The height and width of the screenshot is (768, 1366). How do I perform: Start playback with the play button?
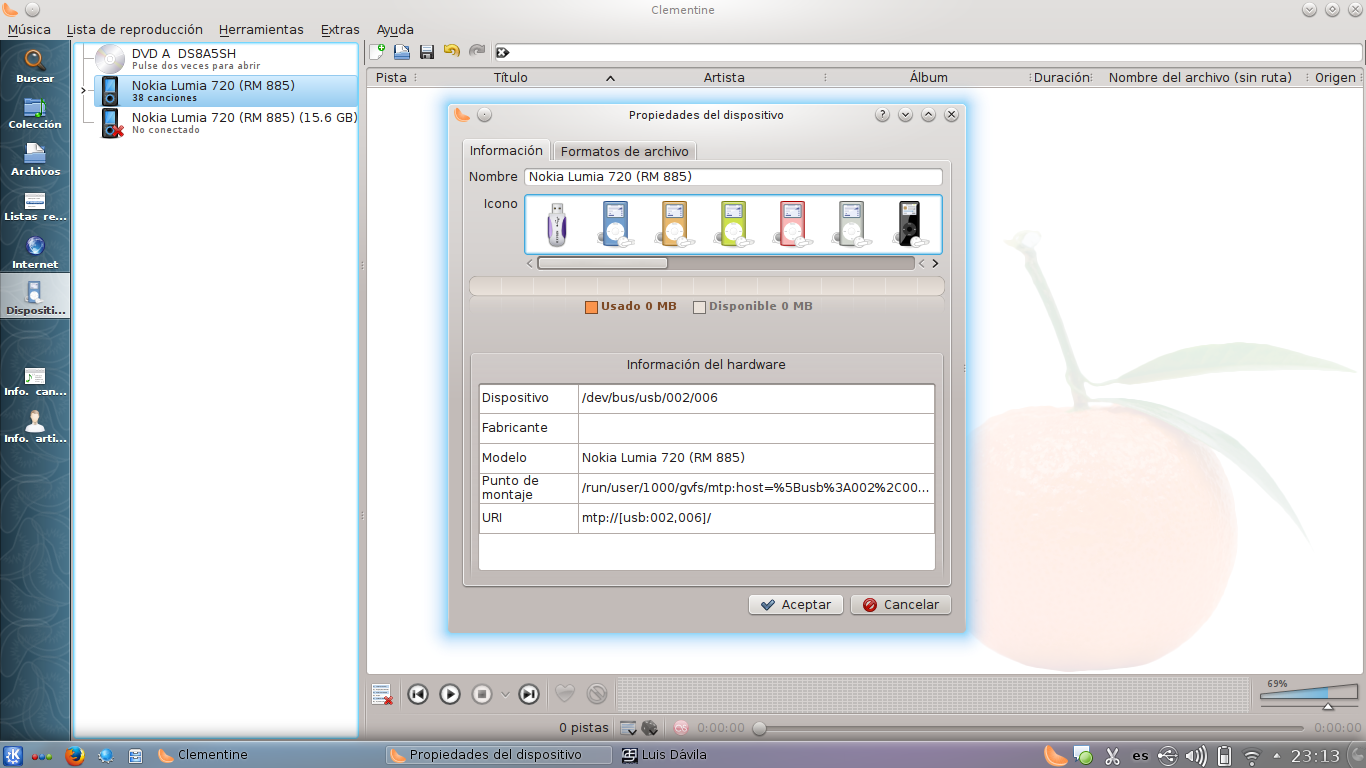point(450,694)
